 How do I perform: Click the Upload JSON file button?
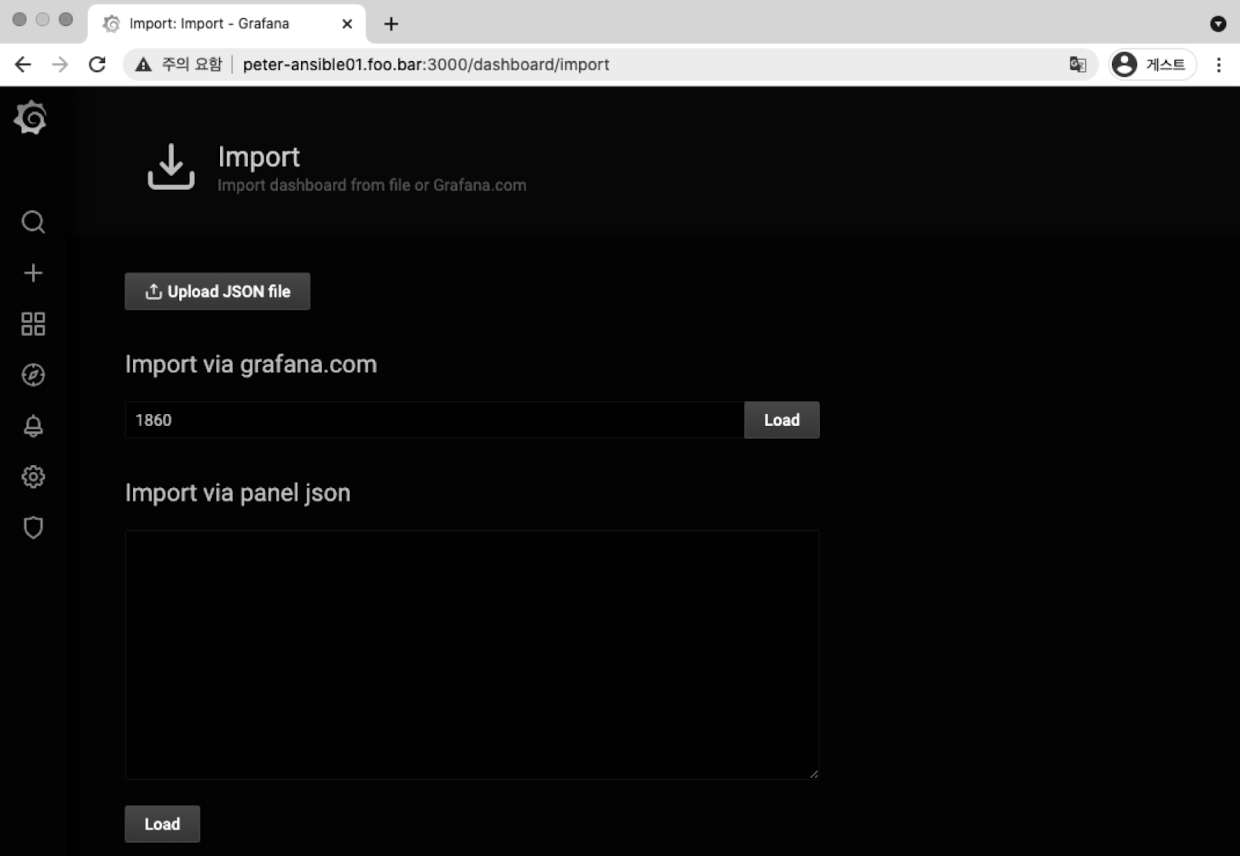[x=217, y=291]
